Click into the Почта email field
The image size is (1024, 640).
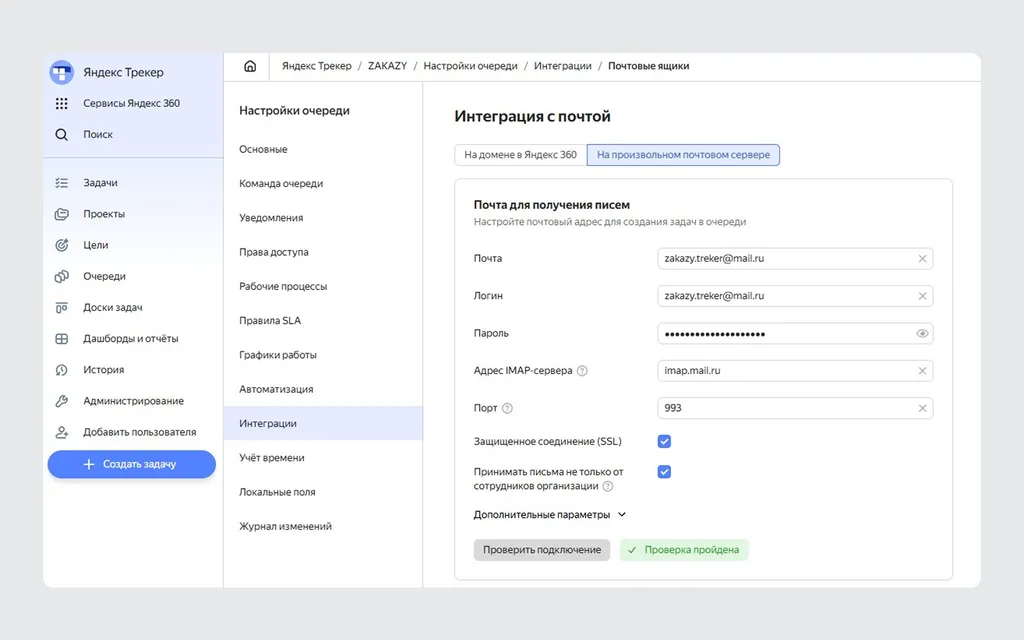795,259
